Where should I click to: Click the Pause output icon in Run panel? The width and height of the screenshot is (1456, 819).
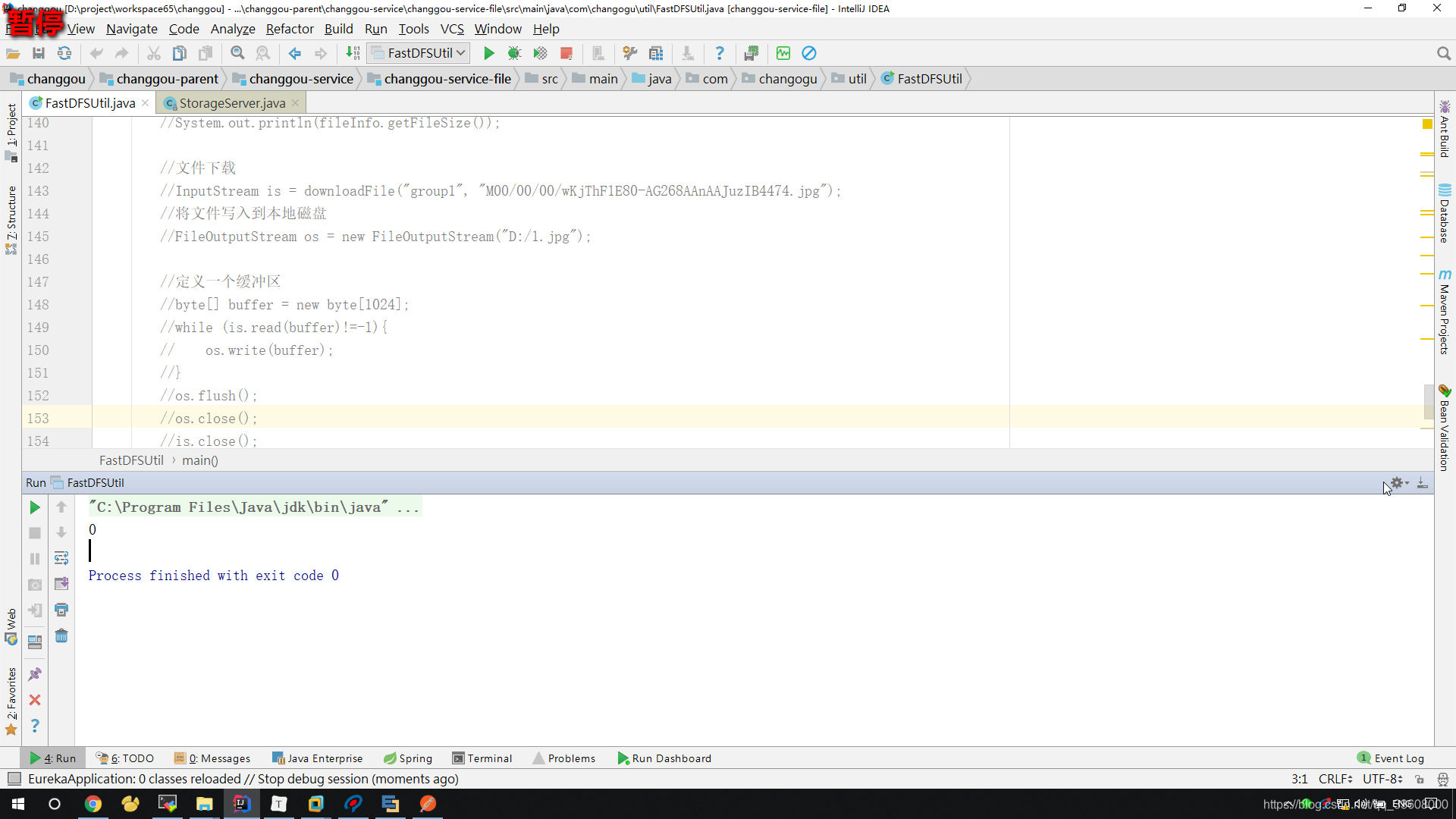pos(35,559)
